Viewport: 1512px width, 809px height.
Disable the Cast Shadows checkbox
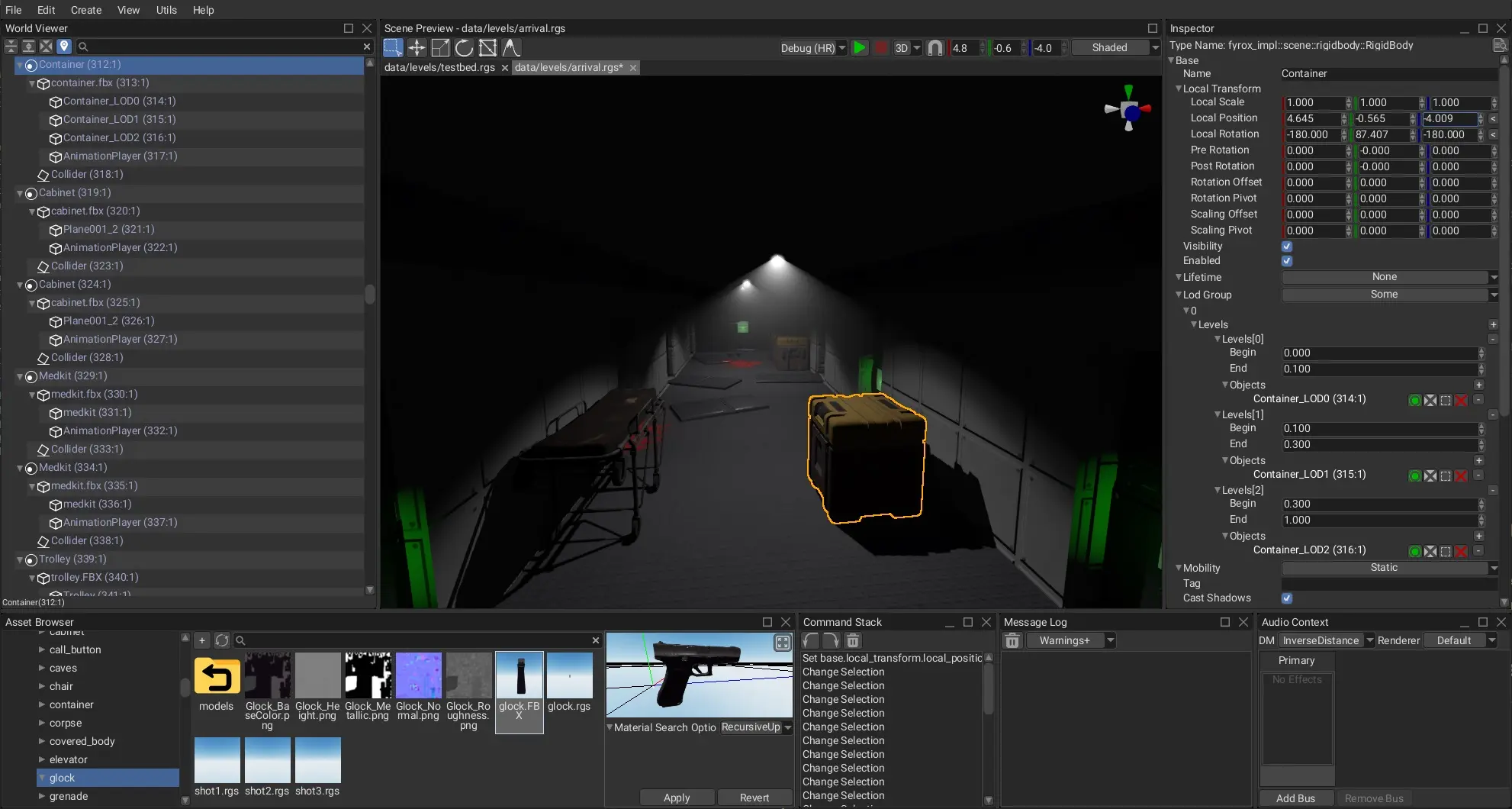1287,598
